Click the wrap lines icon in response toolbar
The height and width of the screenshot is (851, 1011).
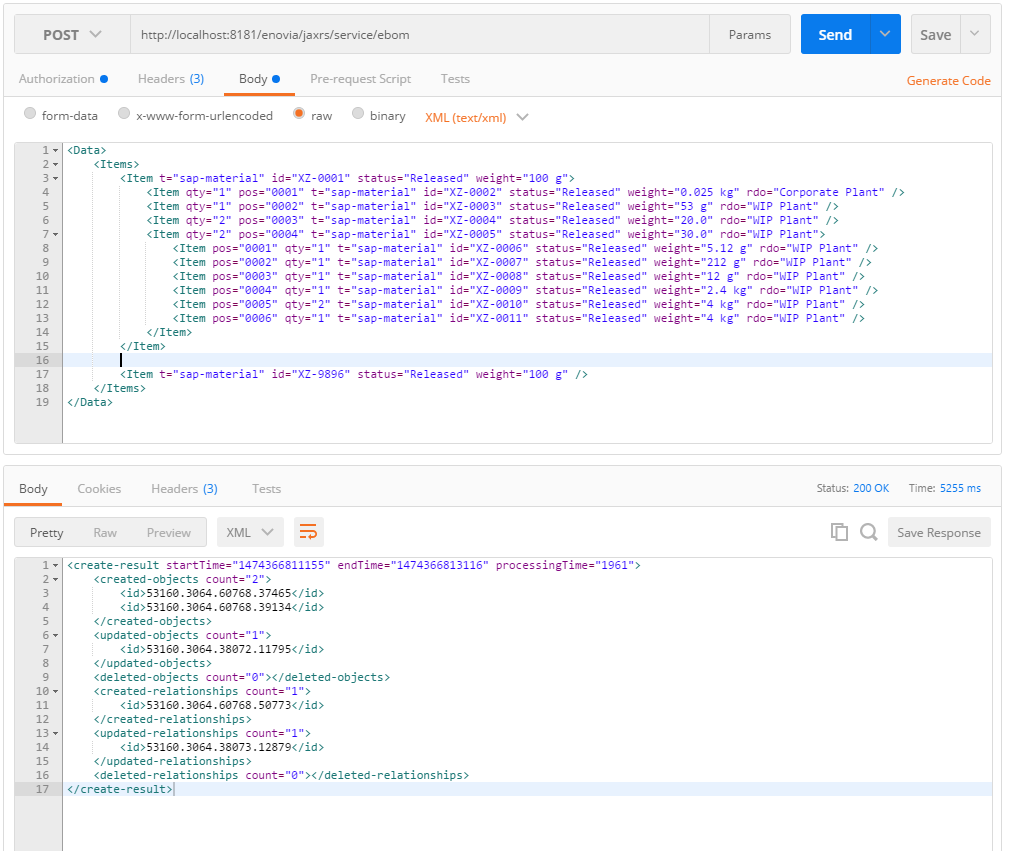309,532
